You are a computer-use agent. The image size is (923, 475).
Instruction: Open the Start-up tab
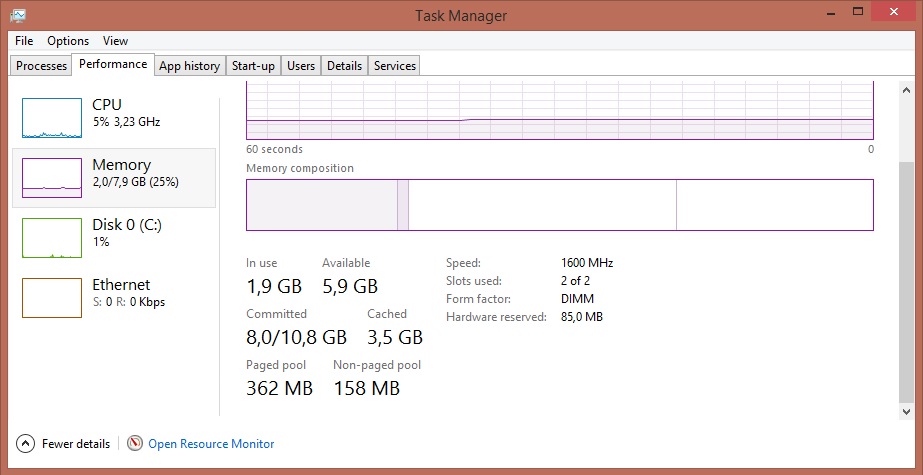253,66
